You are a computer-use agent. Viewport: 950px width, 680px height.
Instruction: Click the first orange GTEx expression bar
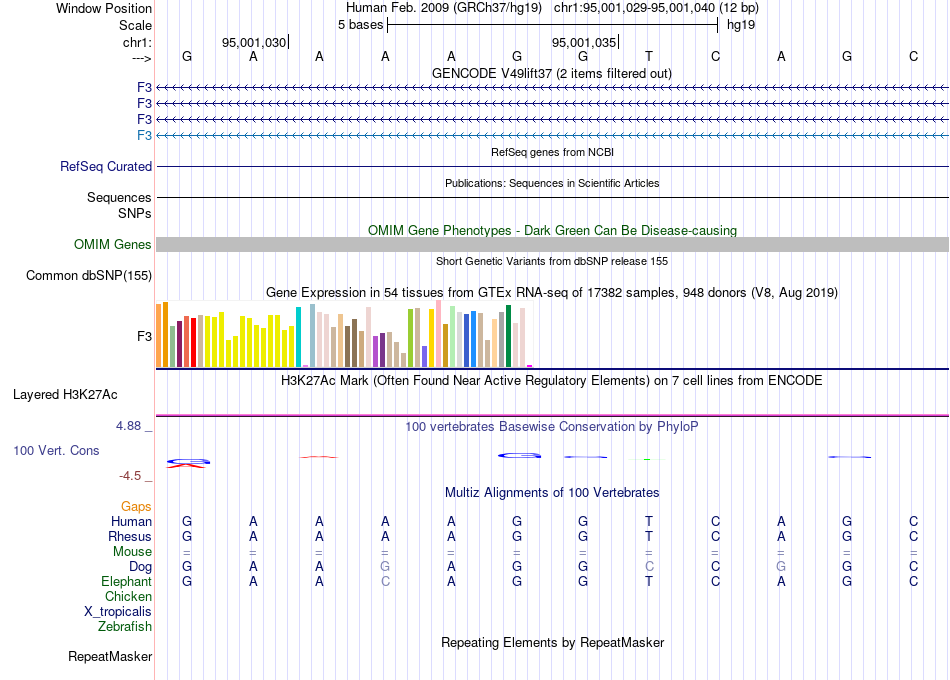pyautogui.click(x=159, y=335)
